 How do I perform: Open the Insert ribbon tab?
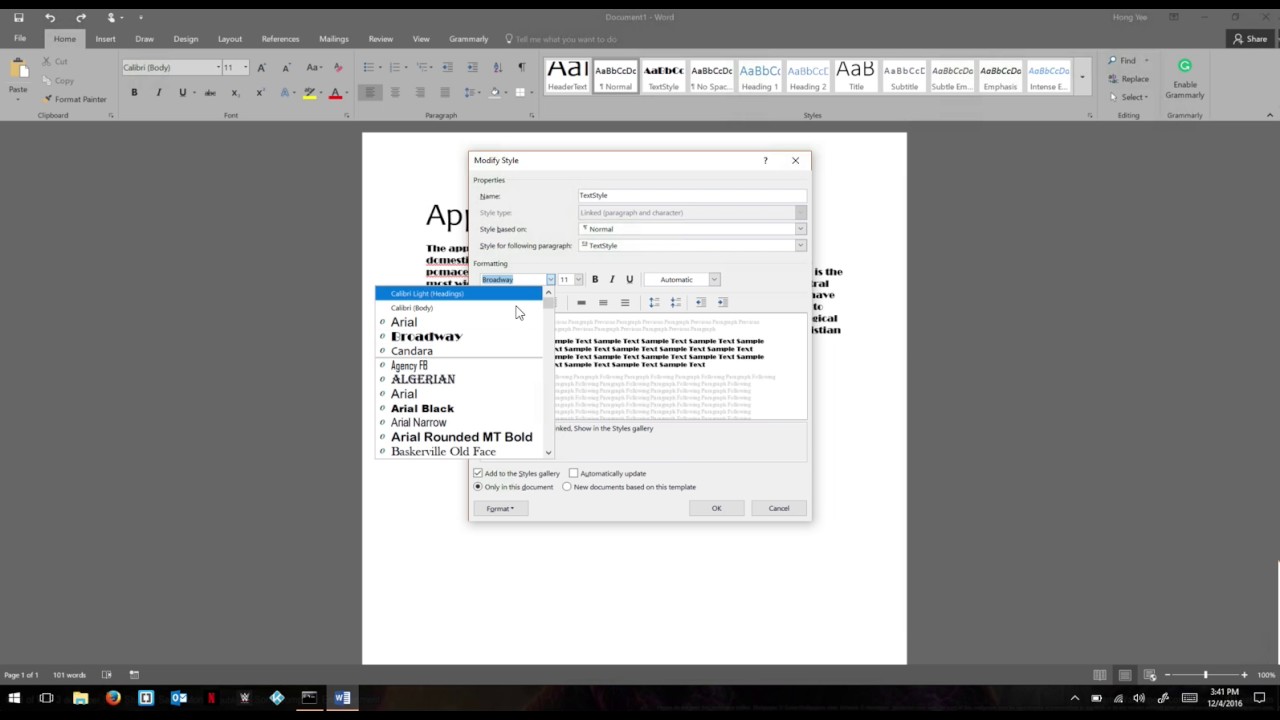tap(105, 39)
